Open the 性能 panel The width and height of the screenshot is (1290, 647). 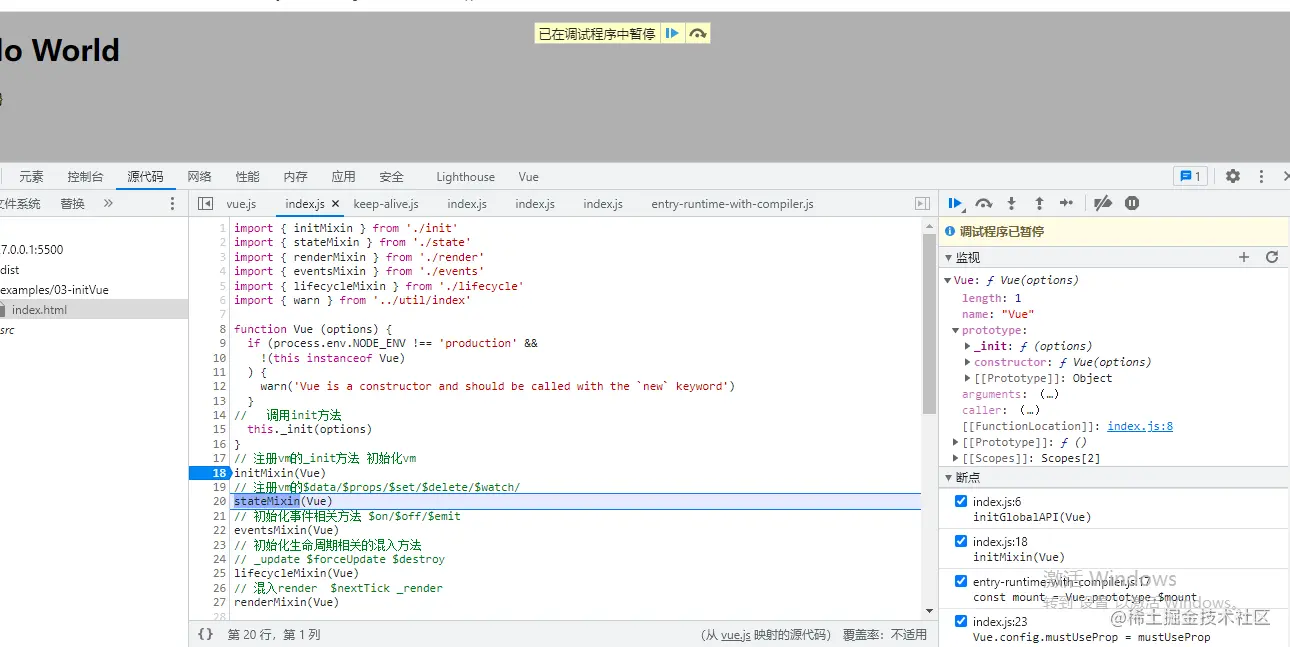pyautogui.click(x=248, y=177)
